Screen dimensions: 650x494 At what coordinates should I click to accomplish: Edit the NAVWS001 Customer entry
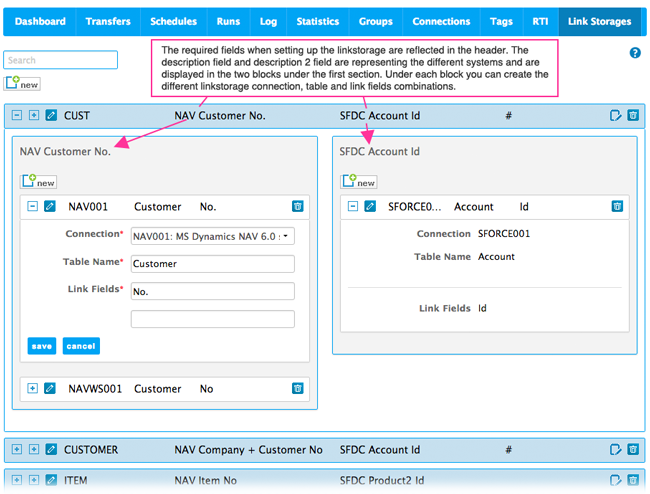[x=50, y=388]
